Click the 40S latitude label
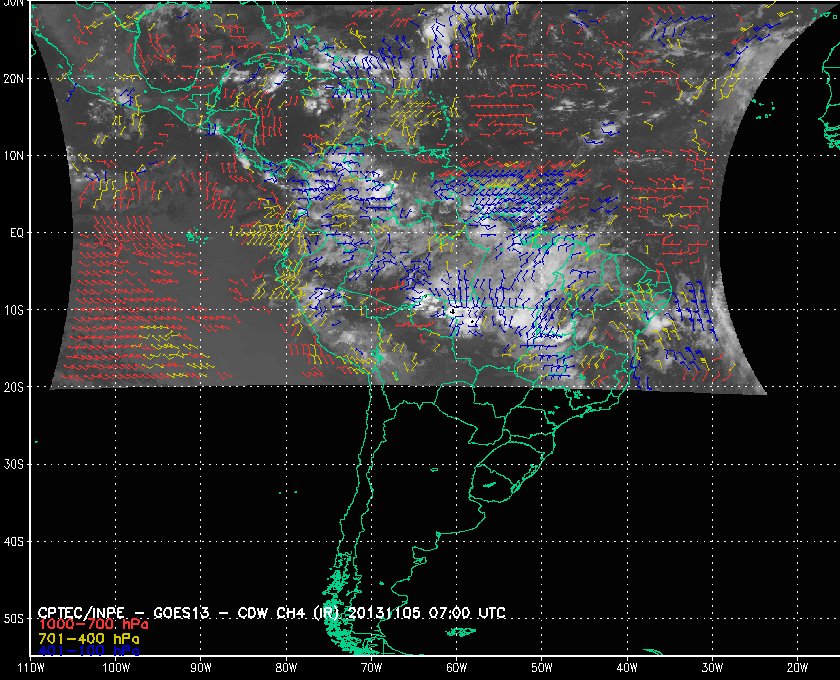The width and height of the screenshot is (840, 680). [x=14, y=542]
